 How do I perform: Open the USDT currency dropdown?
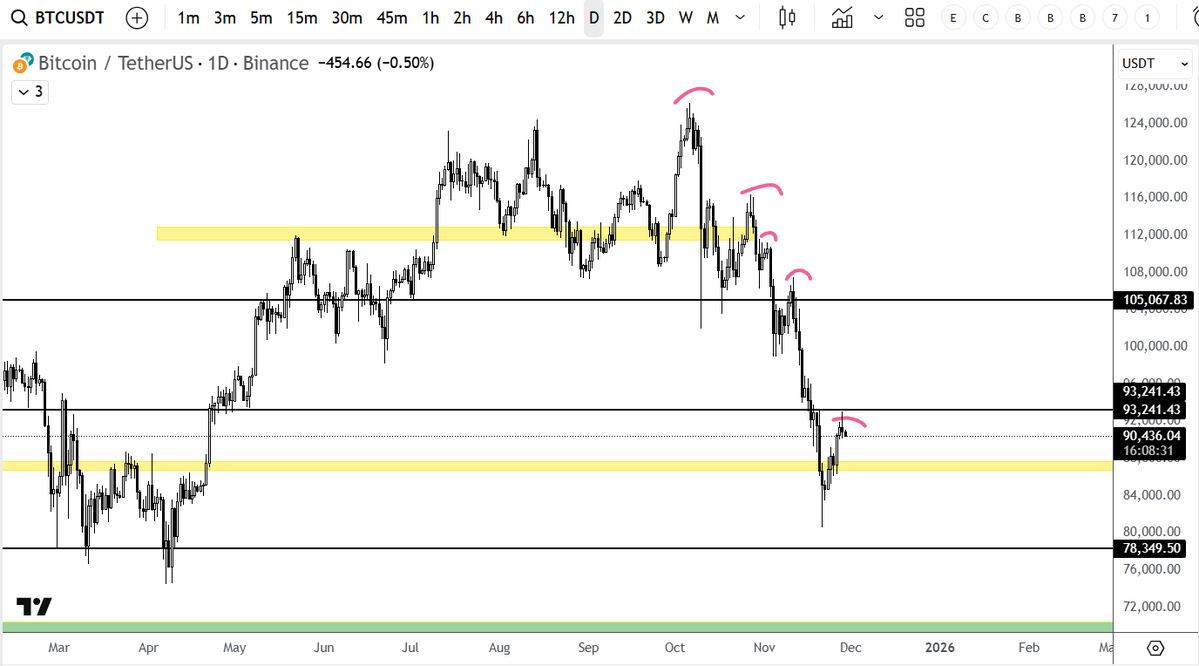click(x=1155, y=63)
